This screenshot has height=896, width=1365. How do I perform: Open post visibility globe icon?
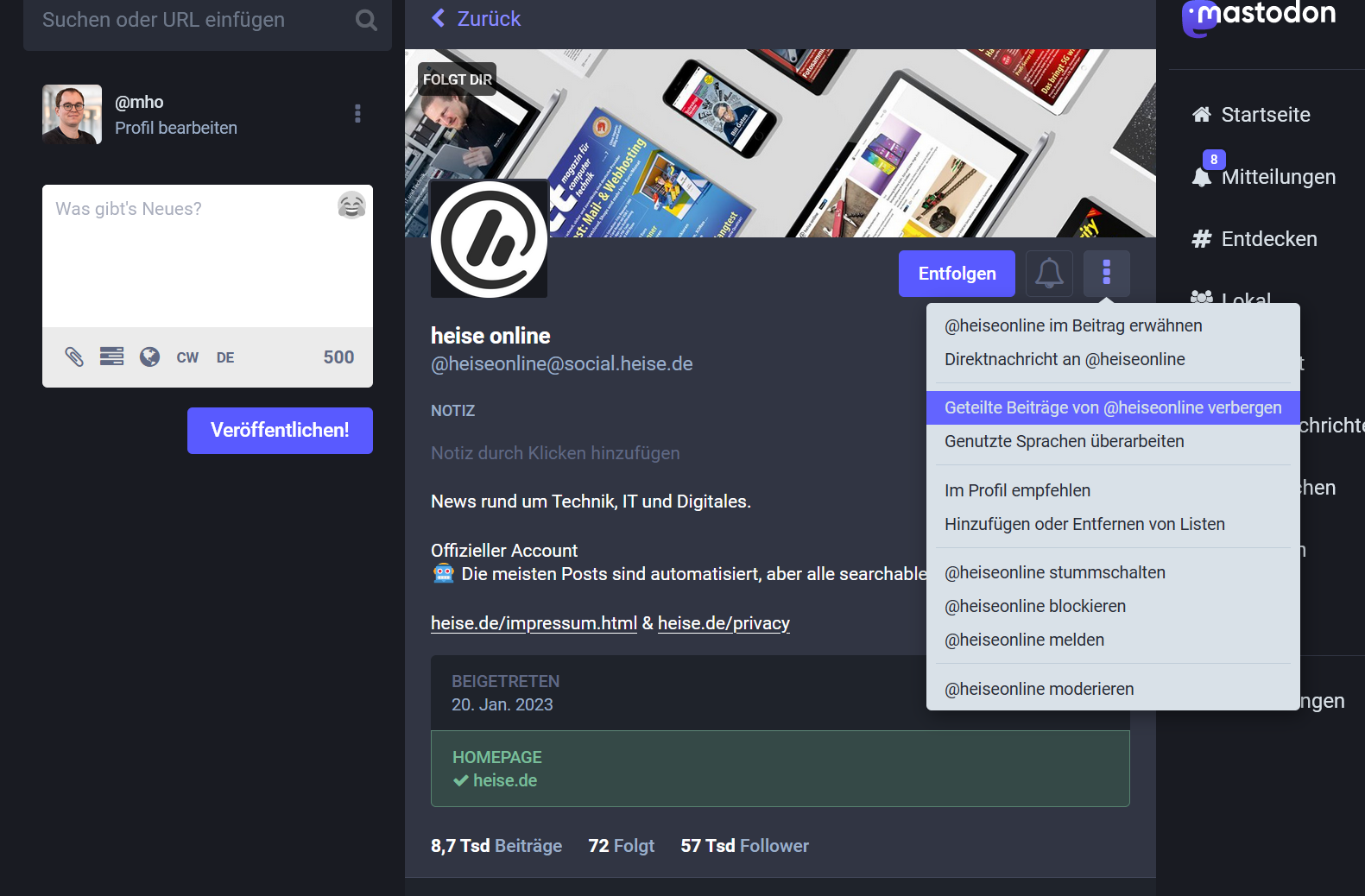click(149, 357)
